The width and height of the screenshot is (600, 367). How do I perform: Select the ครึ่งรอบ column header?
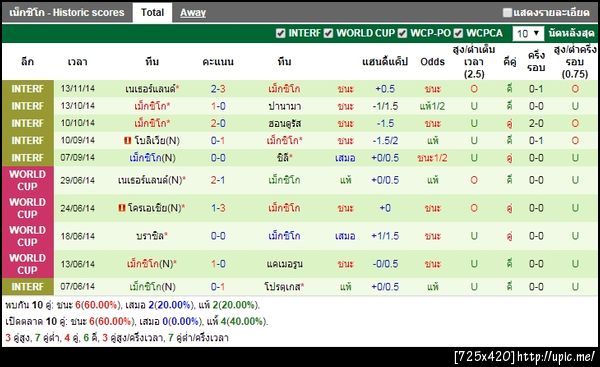(x=536, y=62)
